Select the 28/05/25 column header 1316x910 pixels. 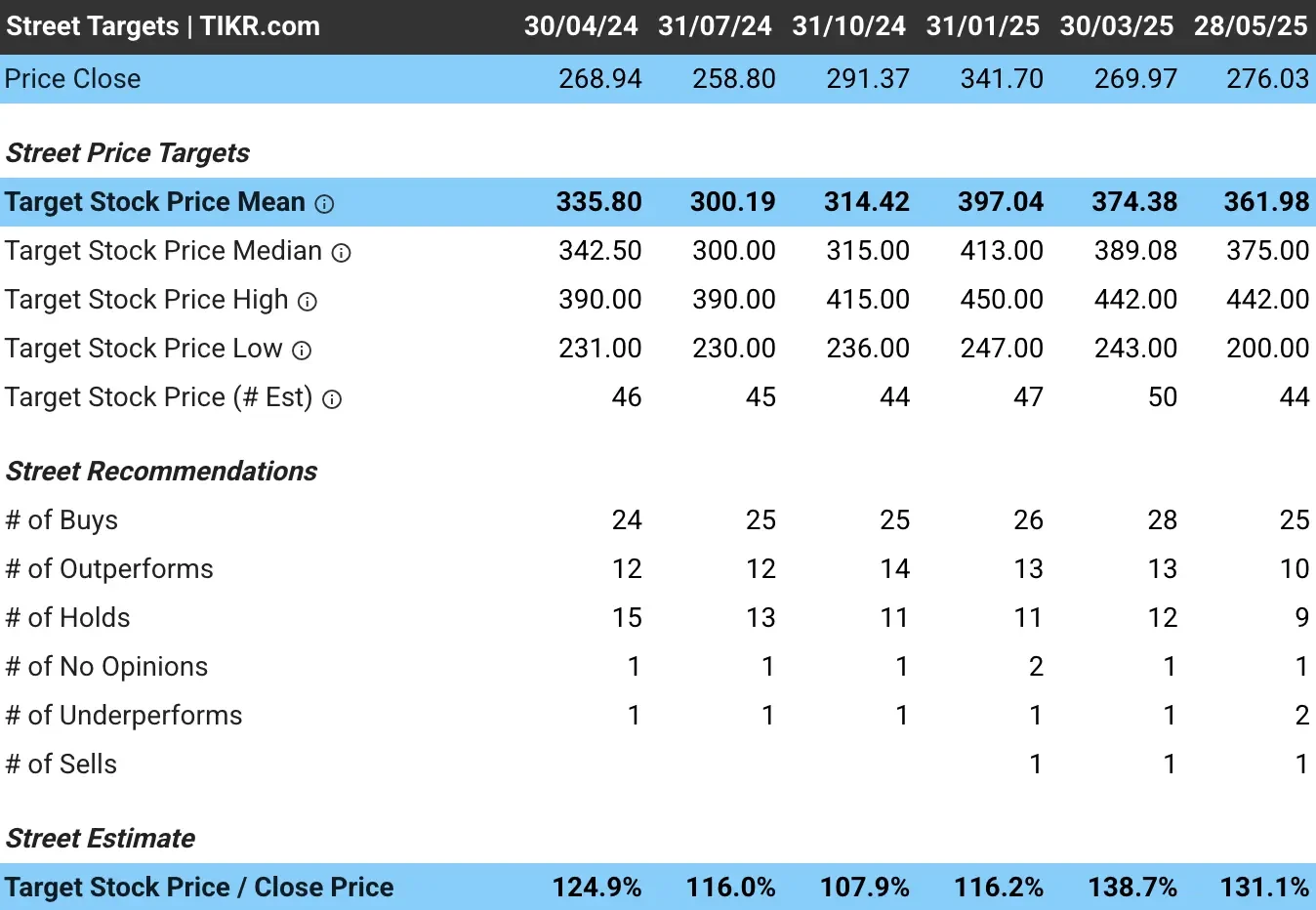[1251, 26]
